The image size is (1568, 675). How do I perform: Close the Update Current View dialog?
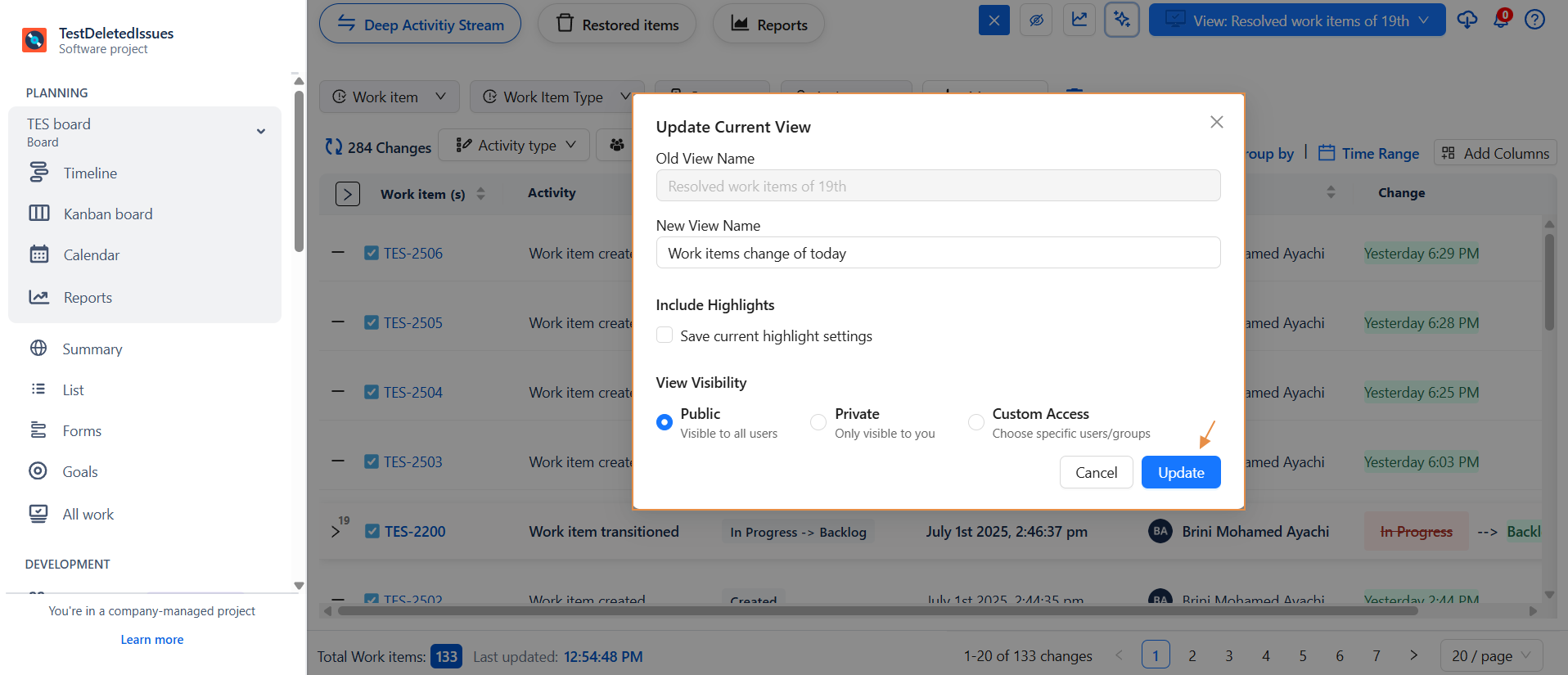click(1216, 122)
